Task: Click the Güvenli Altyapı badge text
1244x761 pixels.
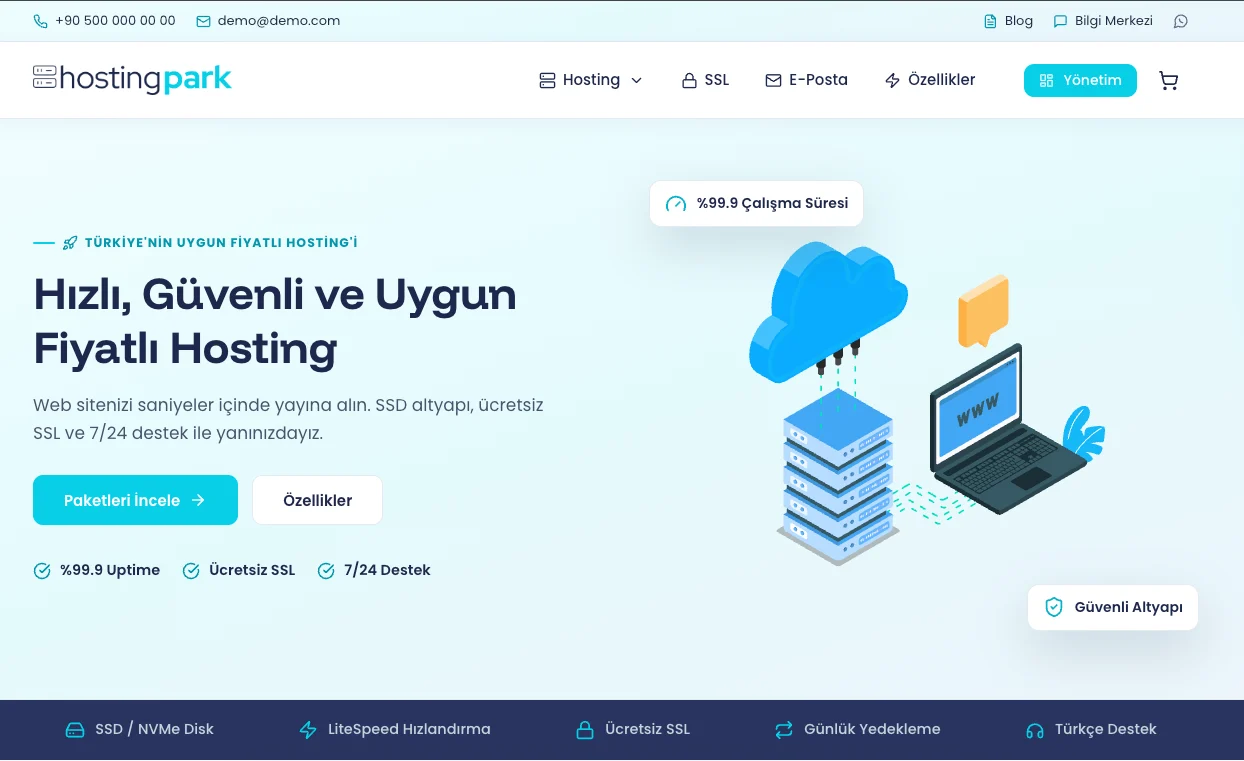Action: coord(1129,607)
